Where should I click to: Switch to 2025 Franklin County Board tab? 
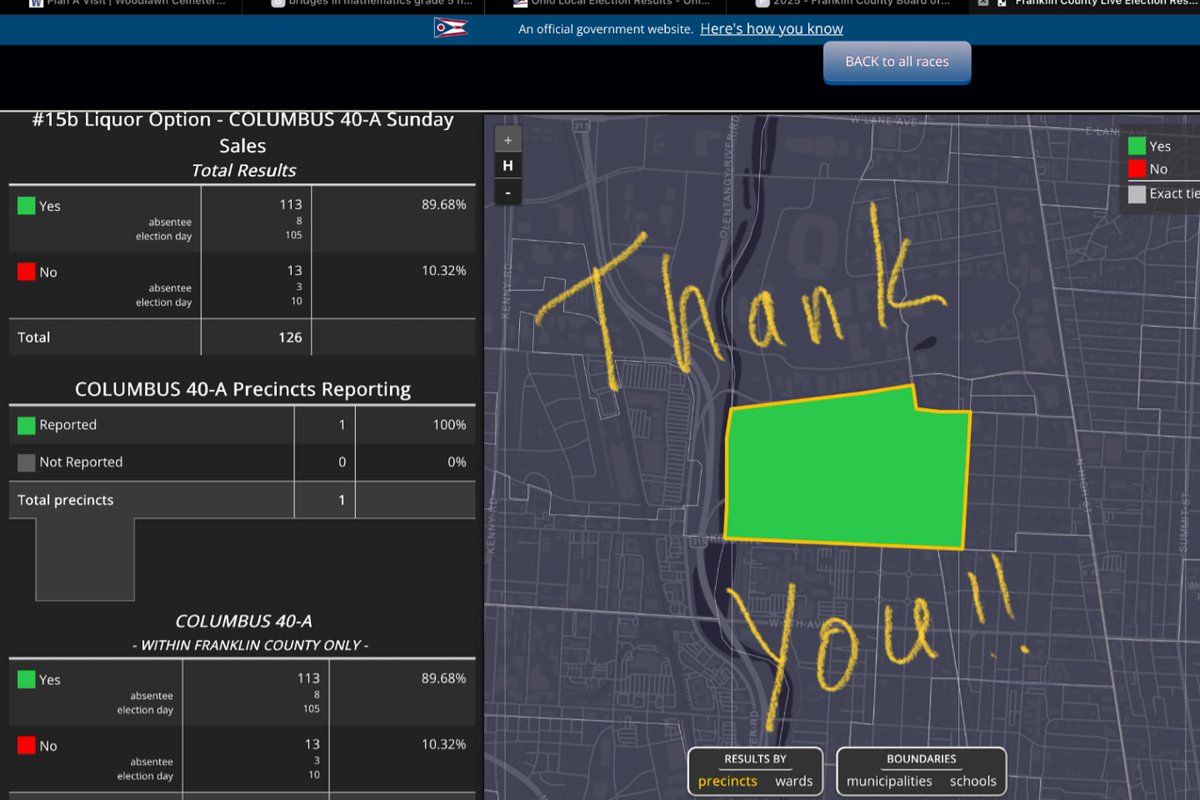pyautogui.click(x=850, y=4)
